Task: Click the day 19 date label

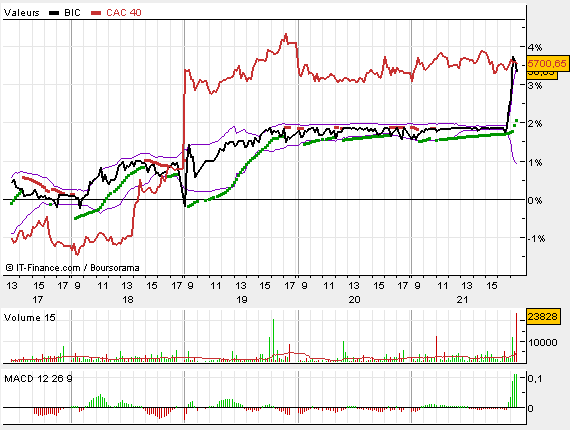Action: tap(242, 300)
